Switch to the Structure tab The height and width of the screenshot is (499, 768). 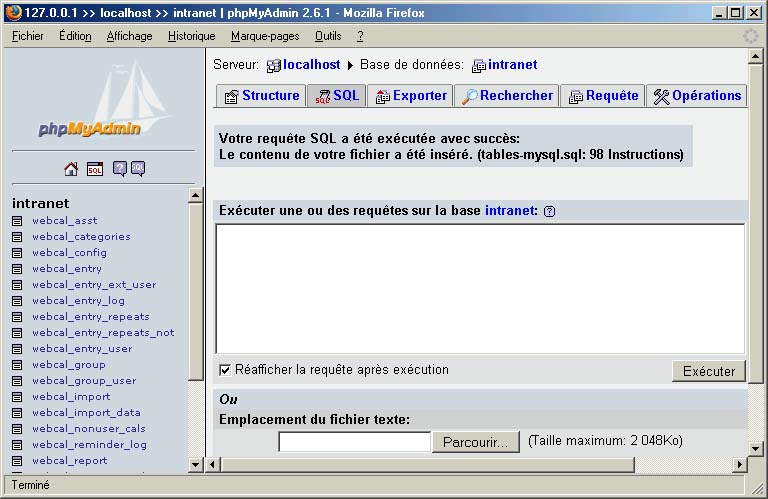tap(261, 95)
